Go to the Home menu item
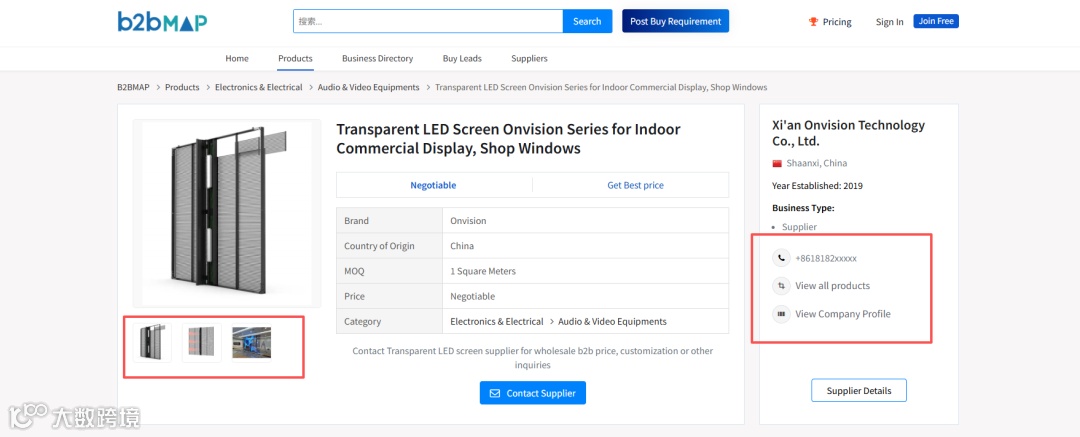 click(x=237, y=59)
